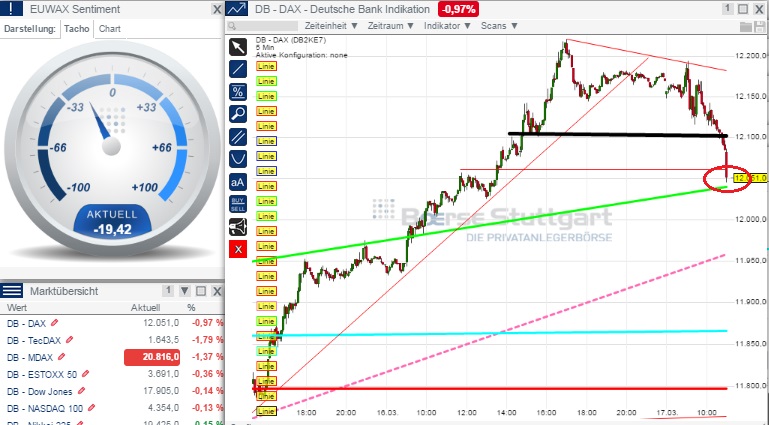
Task: Open the Zeitraum dropdown
Action: (x=391, y=26)
